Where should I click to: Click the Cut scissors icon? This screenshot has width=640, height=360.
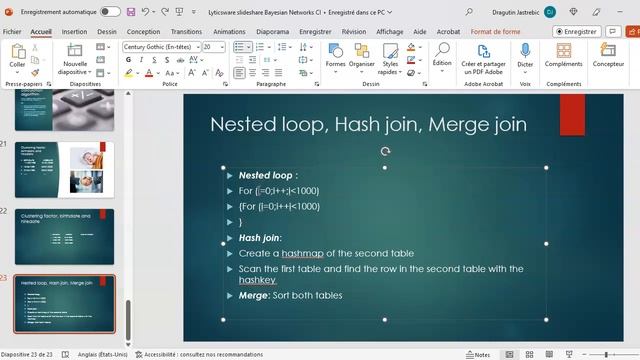pyautogui.click(x=35, y=47)
